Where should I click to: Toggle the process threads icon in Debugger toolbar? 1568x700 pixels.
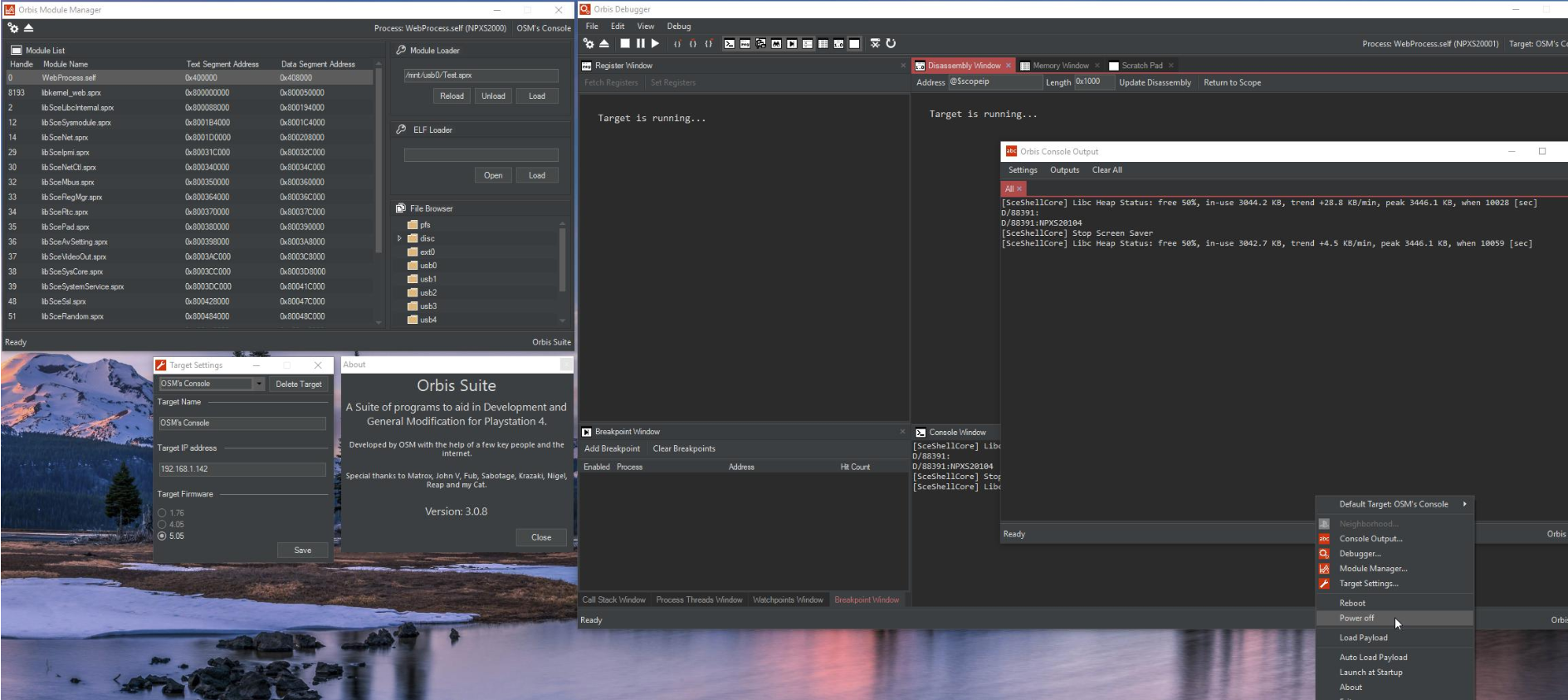(x=760, y=43)
